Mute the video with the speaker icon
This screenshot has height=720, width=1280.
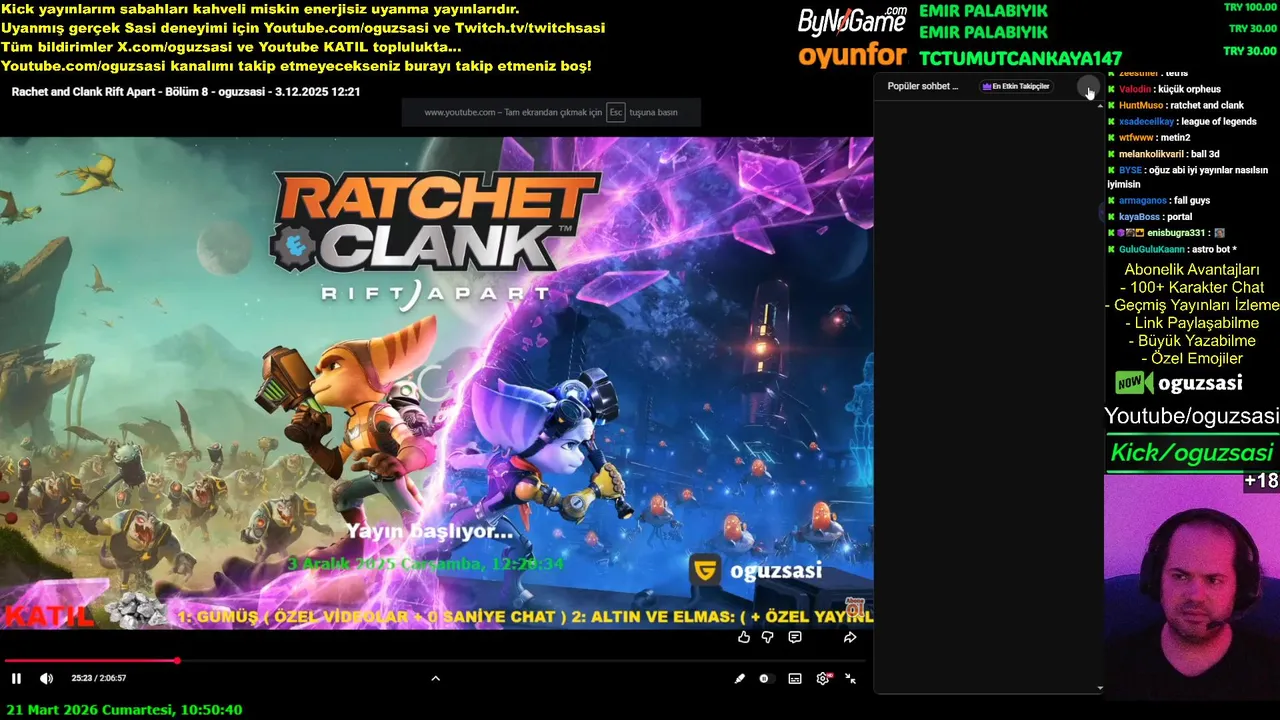tap(46, 678)
